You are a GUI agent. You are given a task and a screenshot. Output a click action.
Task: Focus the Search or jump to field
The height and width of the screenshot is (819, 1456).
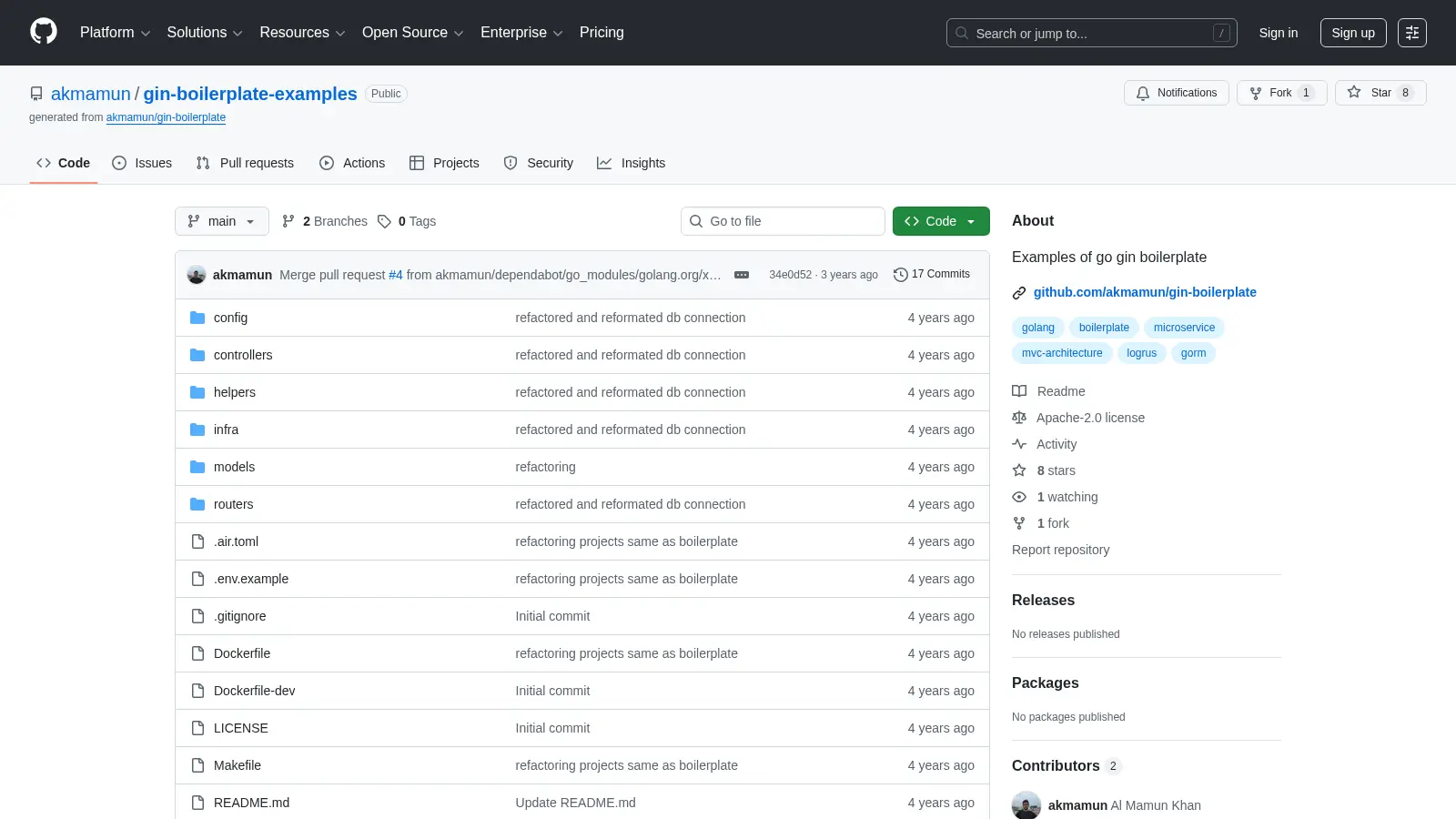tap(1091, 33)
